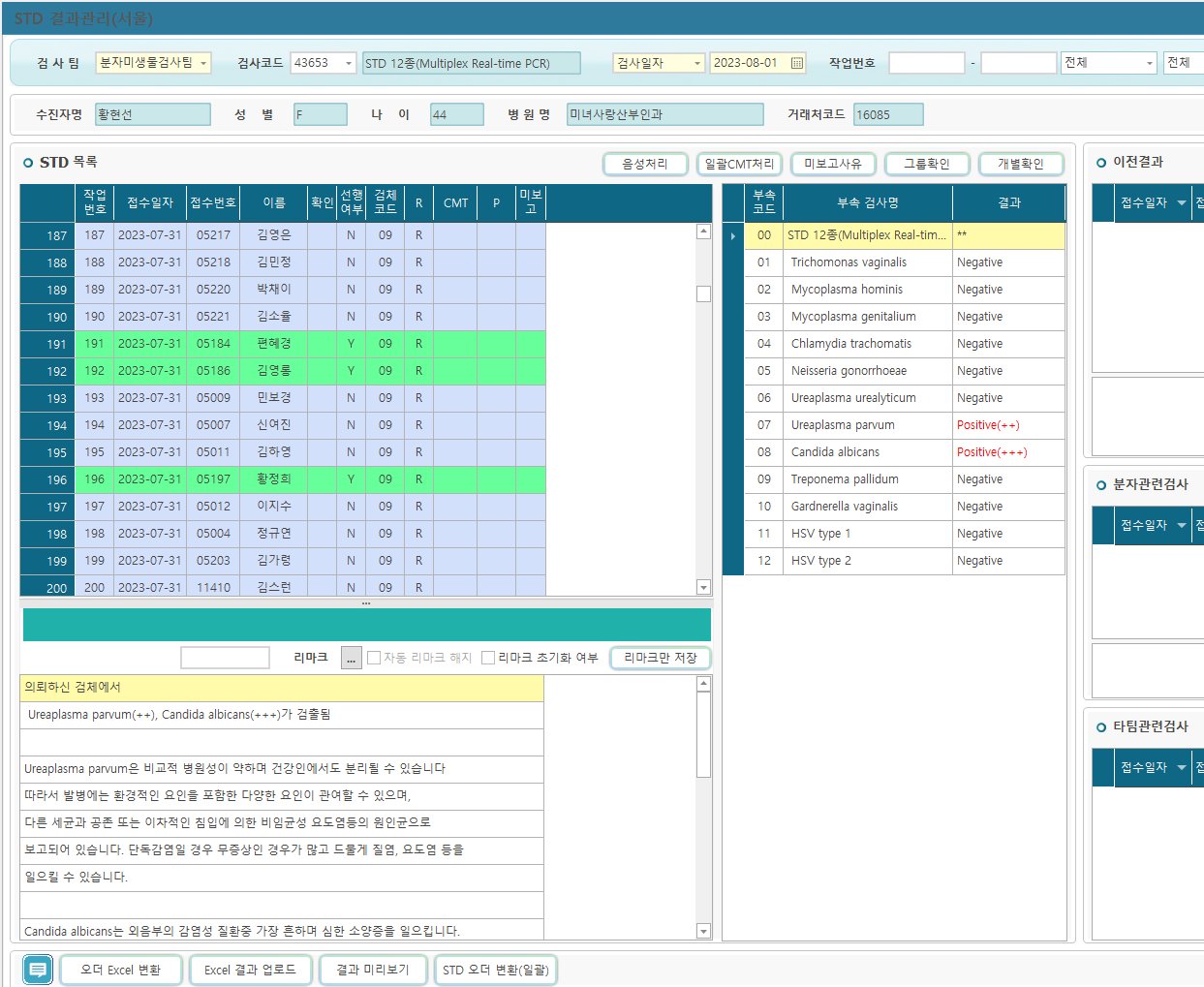This screenshot has width=1204, height=987.
Task: Check the 리마크 초기화 여부 checkbox
Action: [488, 658]
